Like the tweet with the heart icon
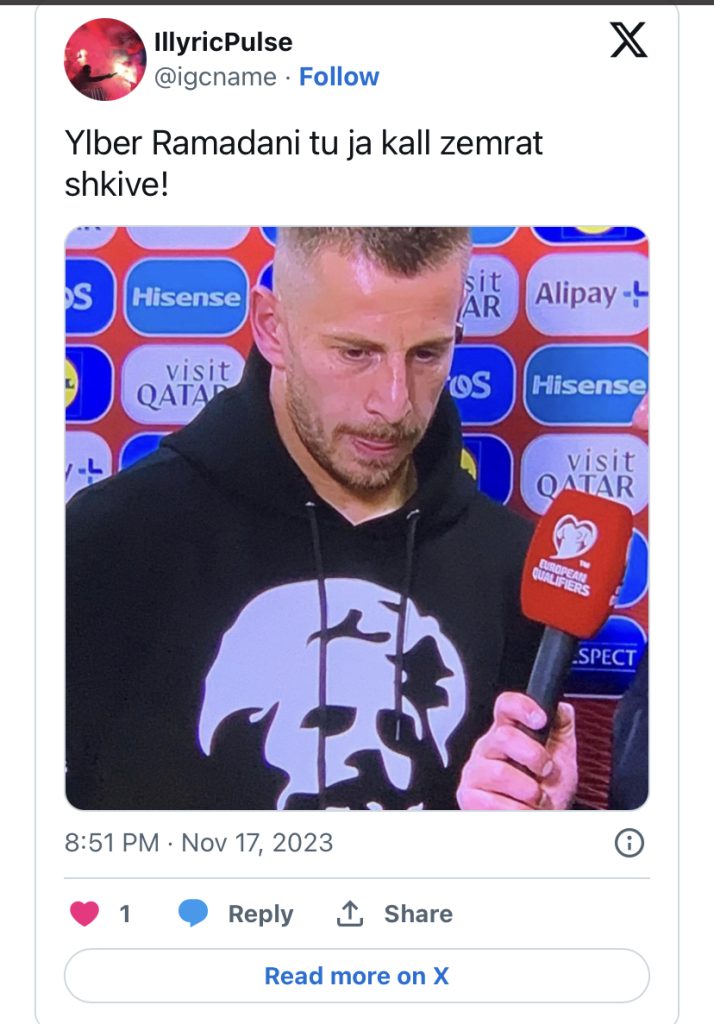 [84, 913]
